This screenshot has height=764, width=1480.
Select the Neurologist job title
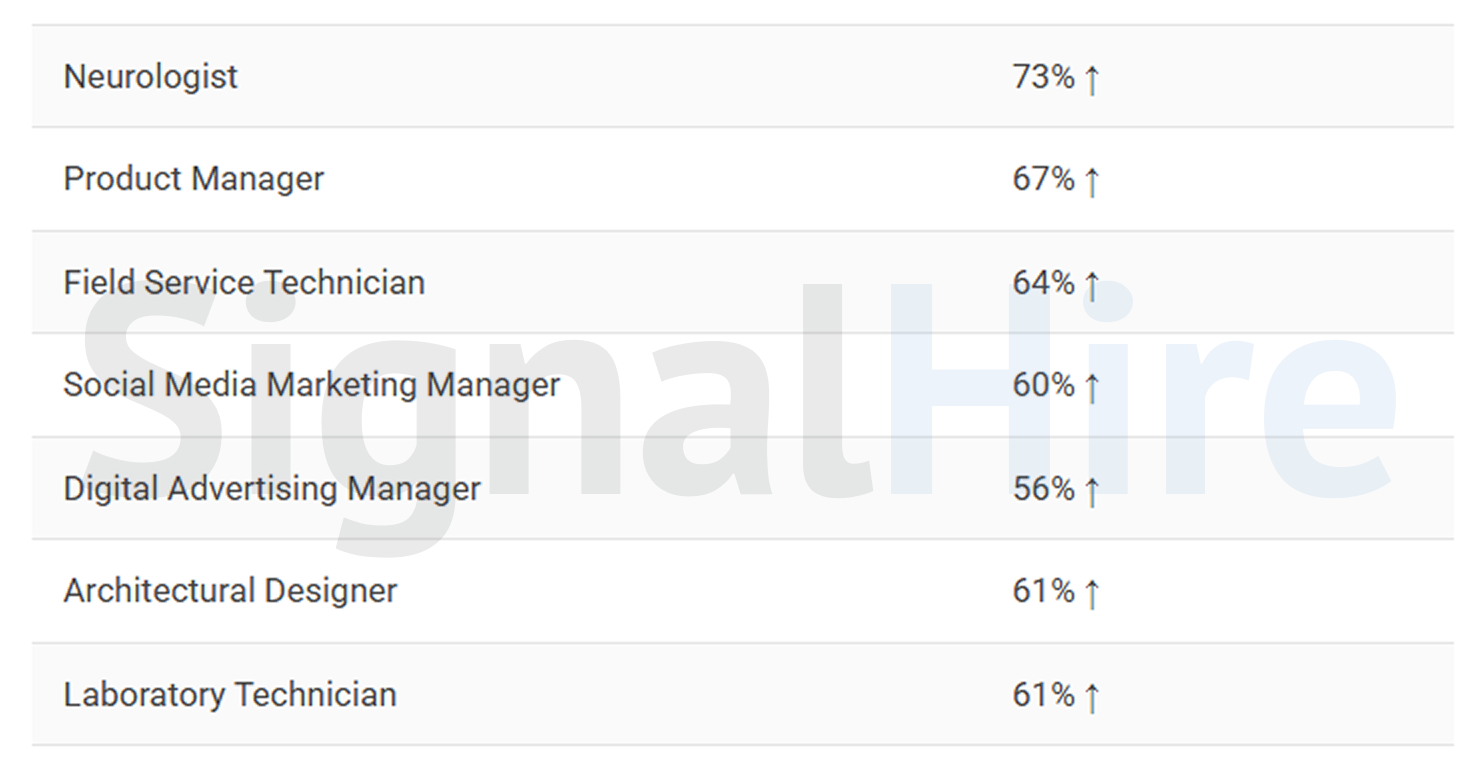151,77
